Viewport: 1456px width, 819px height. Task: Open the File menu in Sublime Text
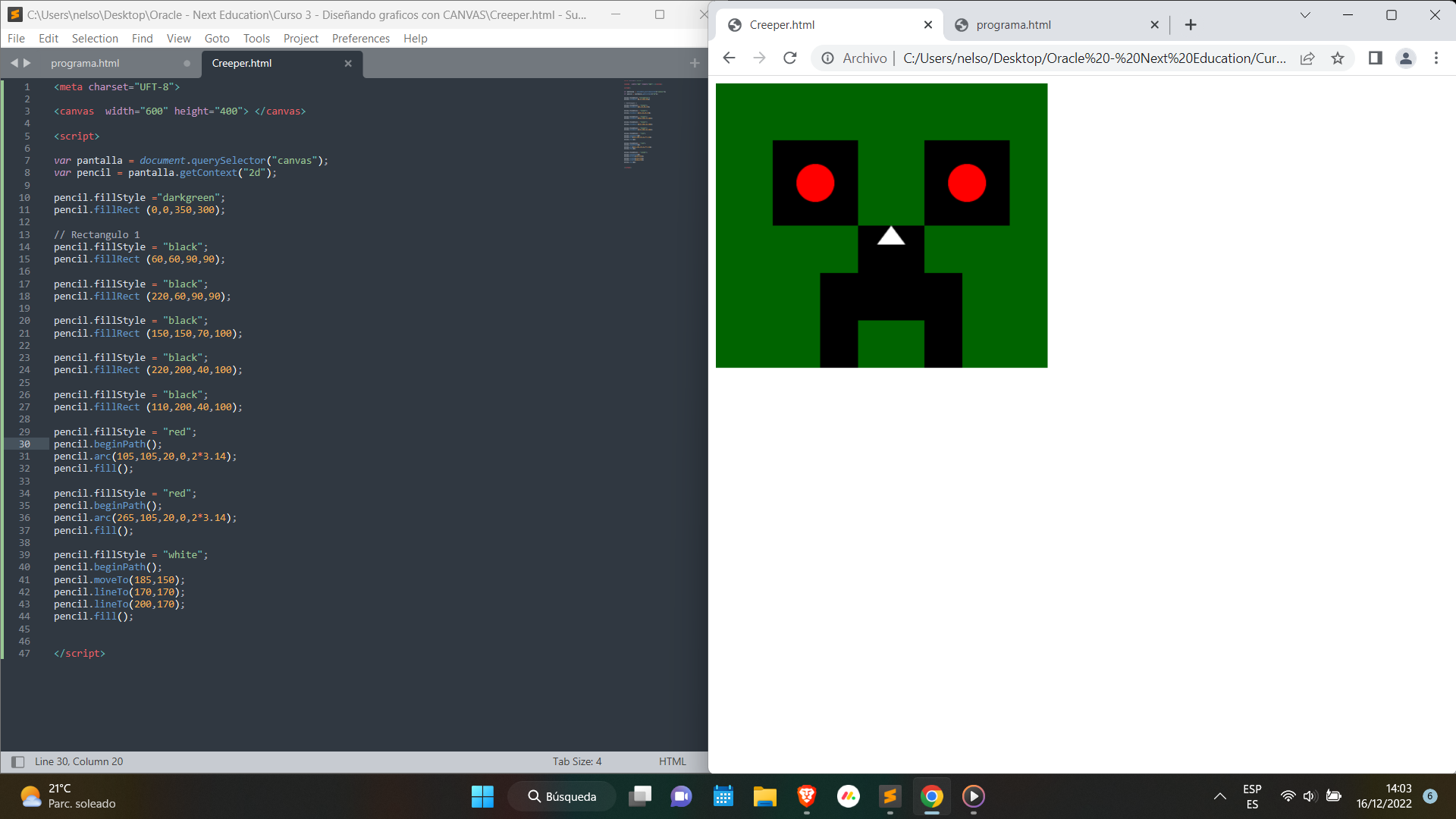click(16, 39)
